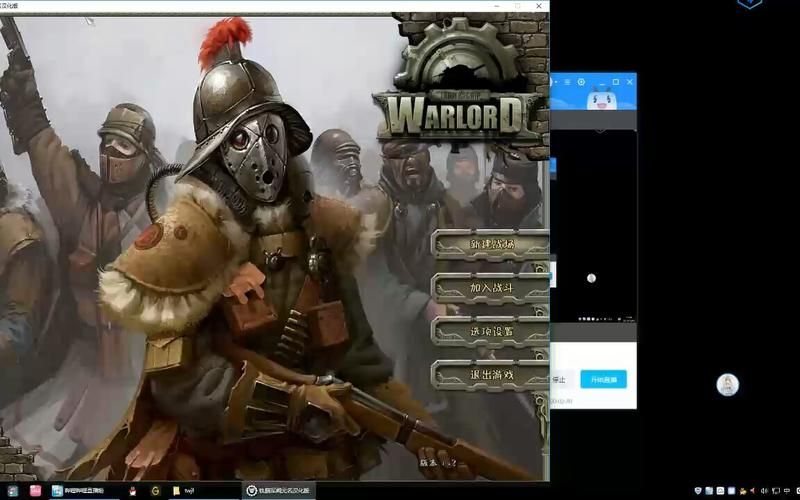Screen dimensions: 800x500
Task: Select the 加入战斗 join battle button
Action: (x=491, y=288)
